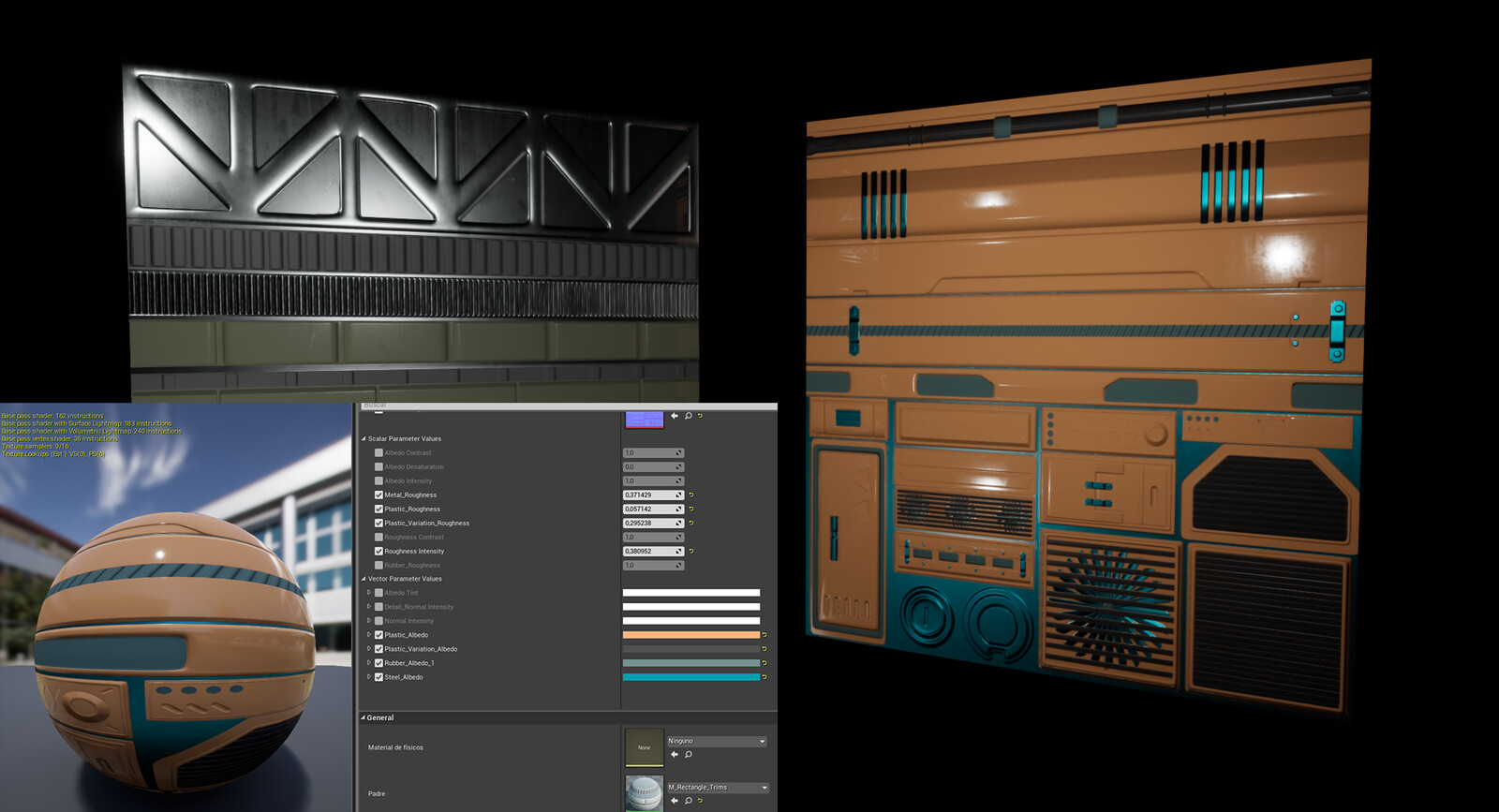The height and width of the screenshot is (812, 1499).
Task: Click the Buscar search field
Action: click(567, 406)
